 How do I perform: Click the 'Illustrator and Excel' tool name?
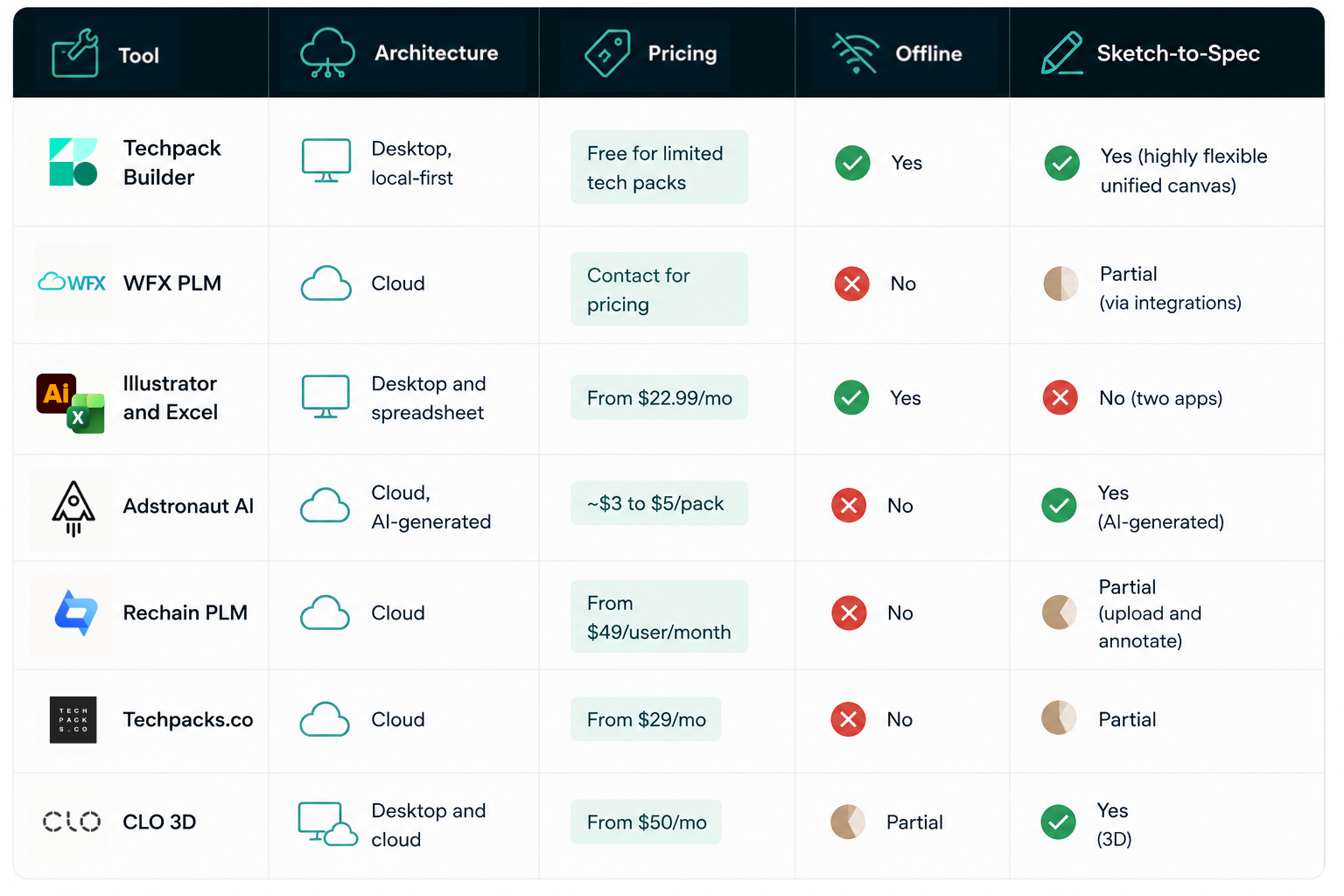point(170,398)
